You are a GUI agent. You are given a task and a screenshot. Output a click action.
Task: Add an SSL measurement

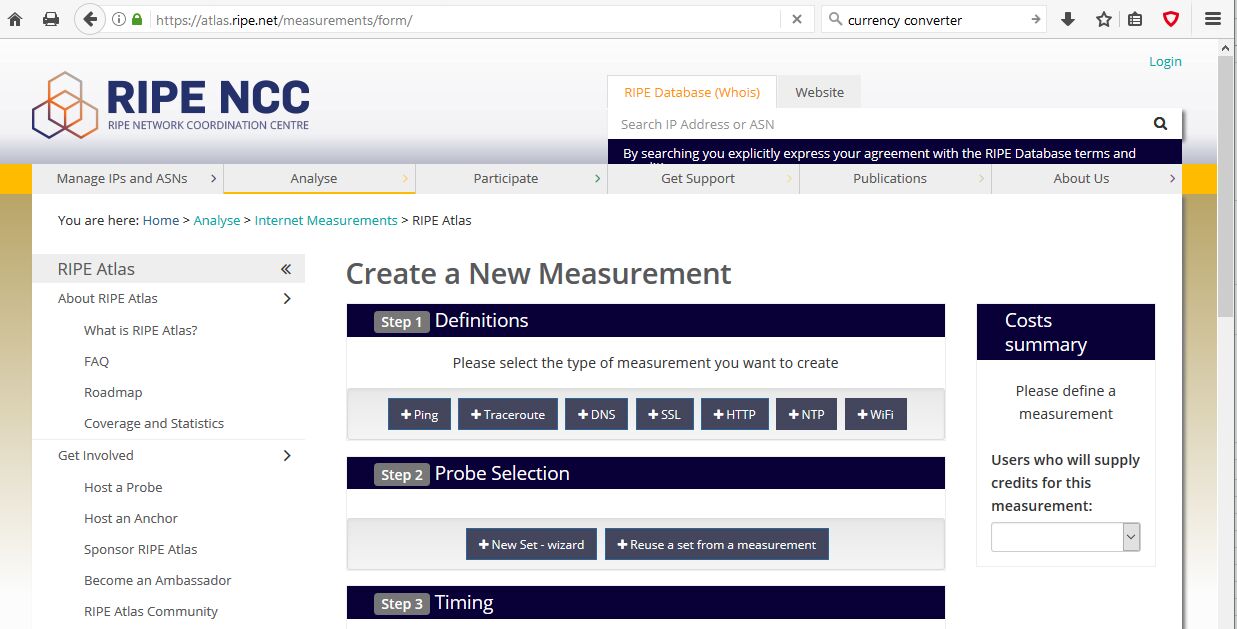(x=665, y=414)
